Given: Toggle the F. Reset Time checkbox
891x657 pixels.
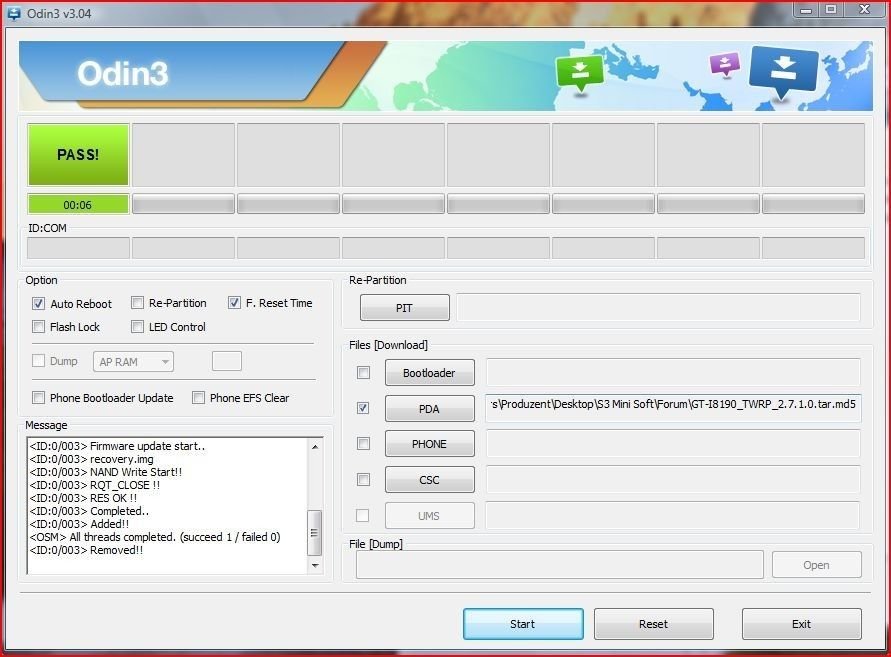Looking at the screenshot, I should pos(234,303).
